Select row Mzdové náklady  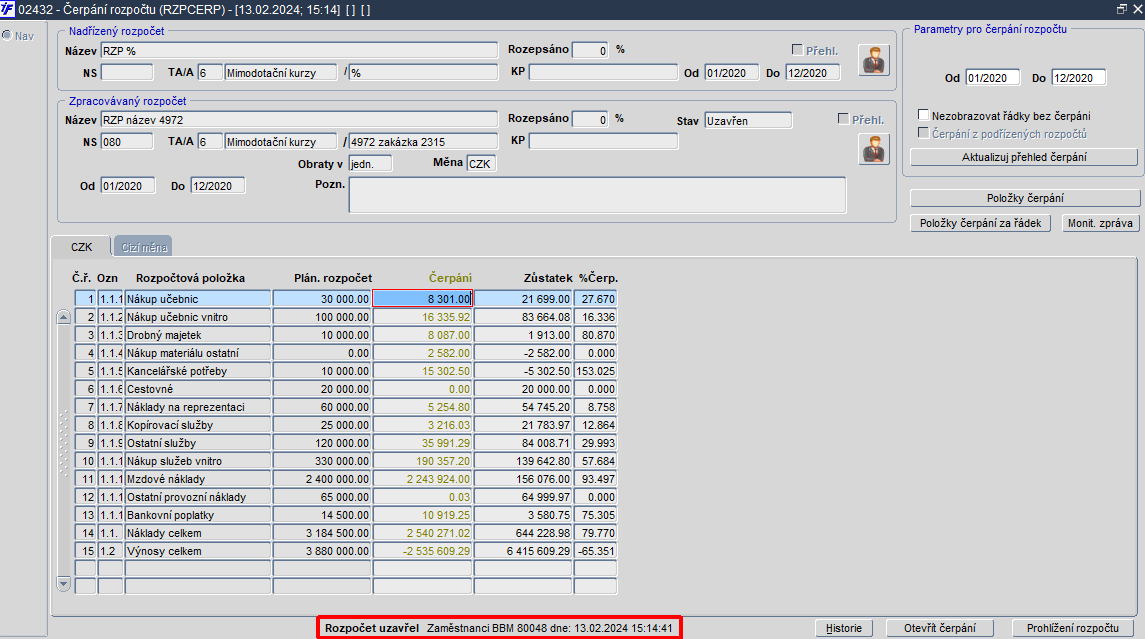pyautogui.click(x=198, y=479)
